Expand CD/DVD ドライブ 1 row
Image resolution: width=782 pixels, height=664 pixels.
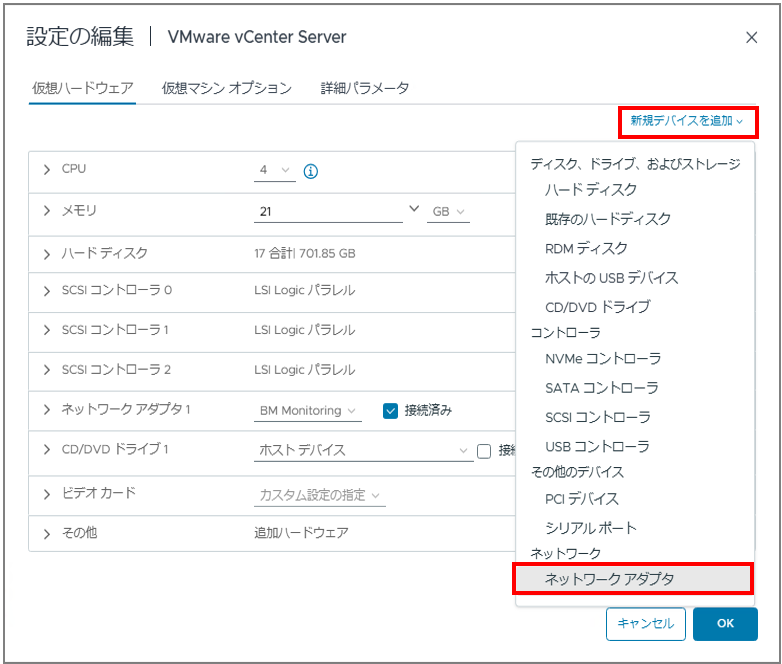click(47, 449)
